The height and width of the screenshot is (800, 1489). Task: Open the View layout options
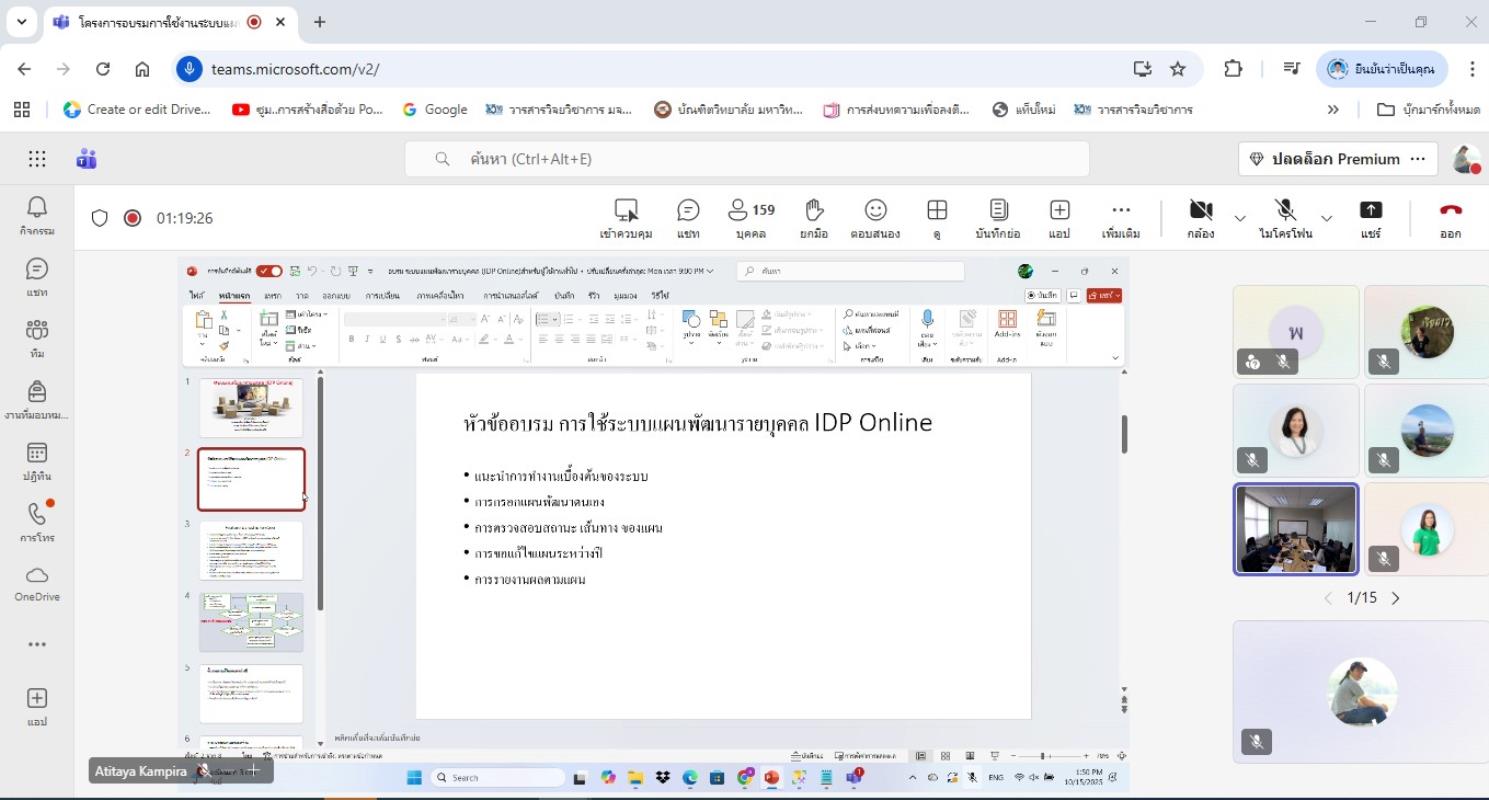coord(937,218)
